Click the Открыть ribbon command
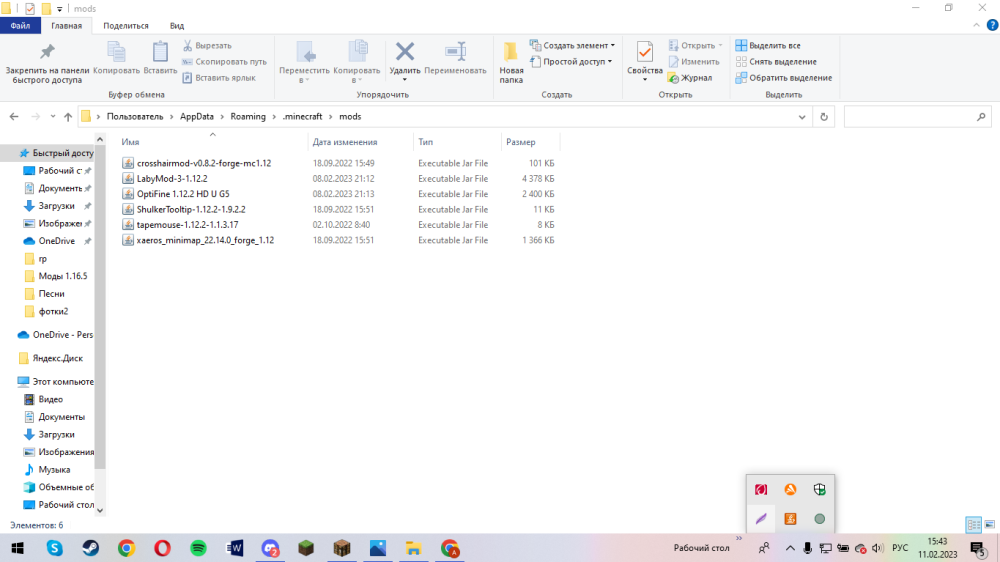The height and width of the screenshot is (562, 1000). (695, 46)
